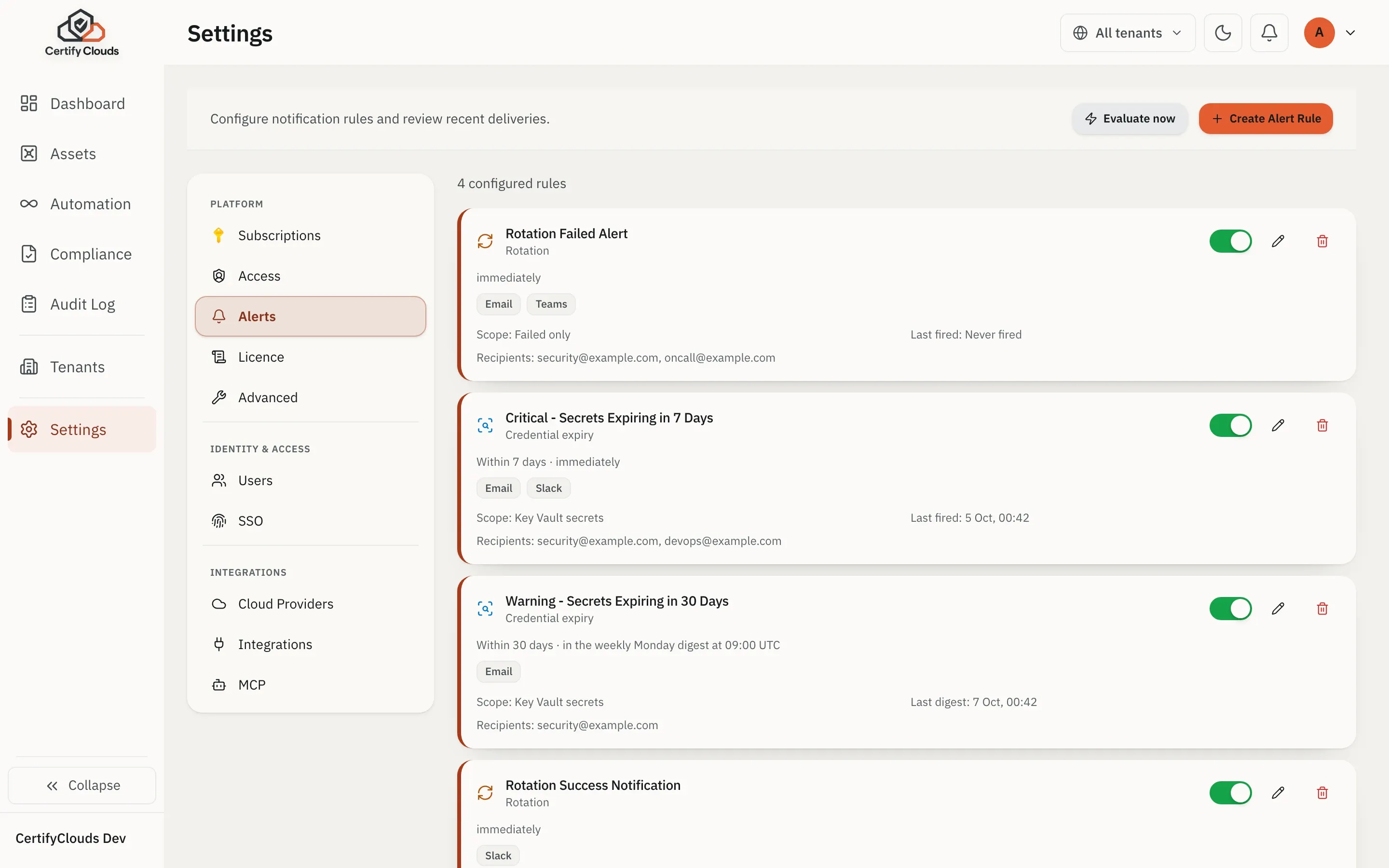
Task: Delete Critical Secrets Expiring in 7 Days
Action: coord(1322,425)
